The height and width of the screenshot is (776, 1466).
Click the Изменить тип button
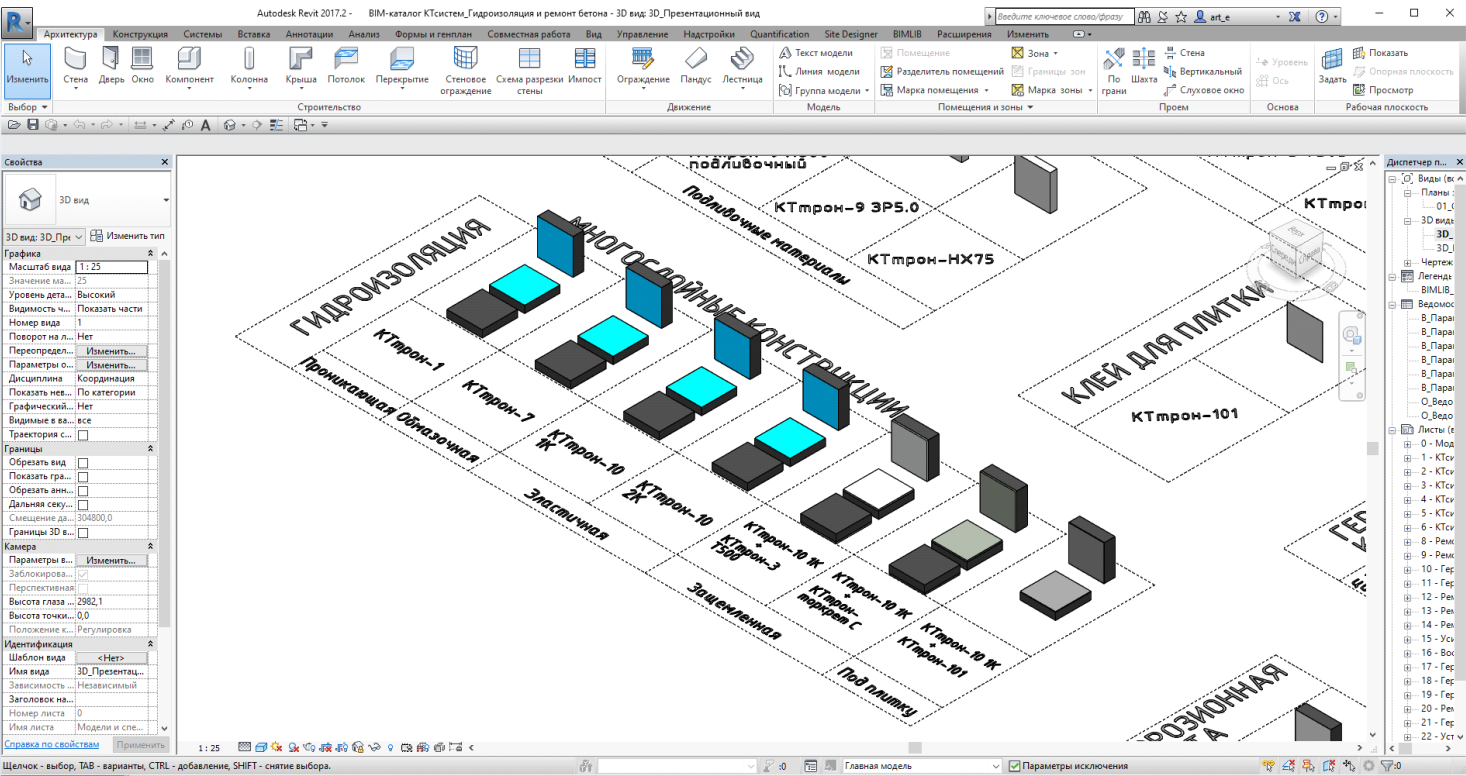128,236
